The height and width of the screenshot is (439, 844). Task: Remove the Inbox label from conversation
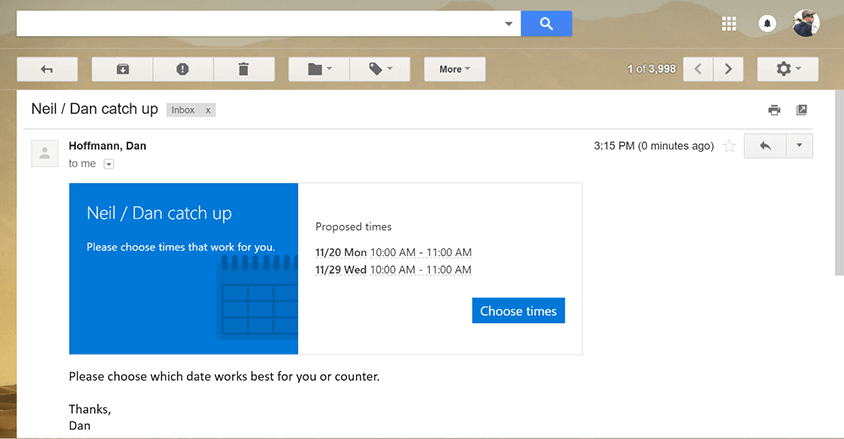[x=208, y=110]
